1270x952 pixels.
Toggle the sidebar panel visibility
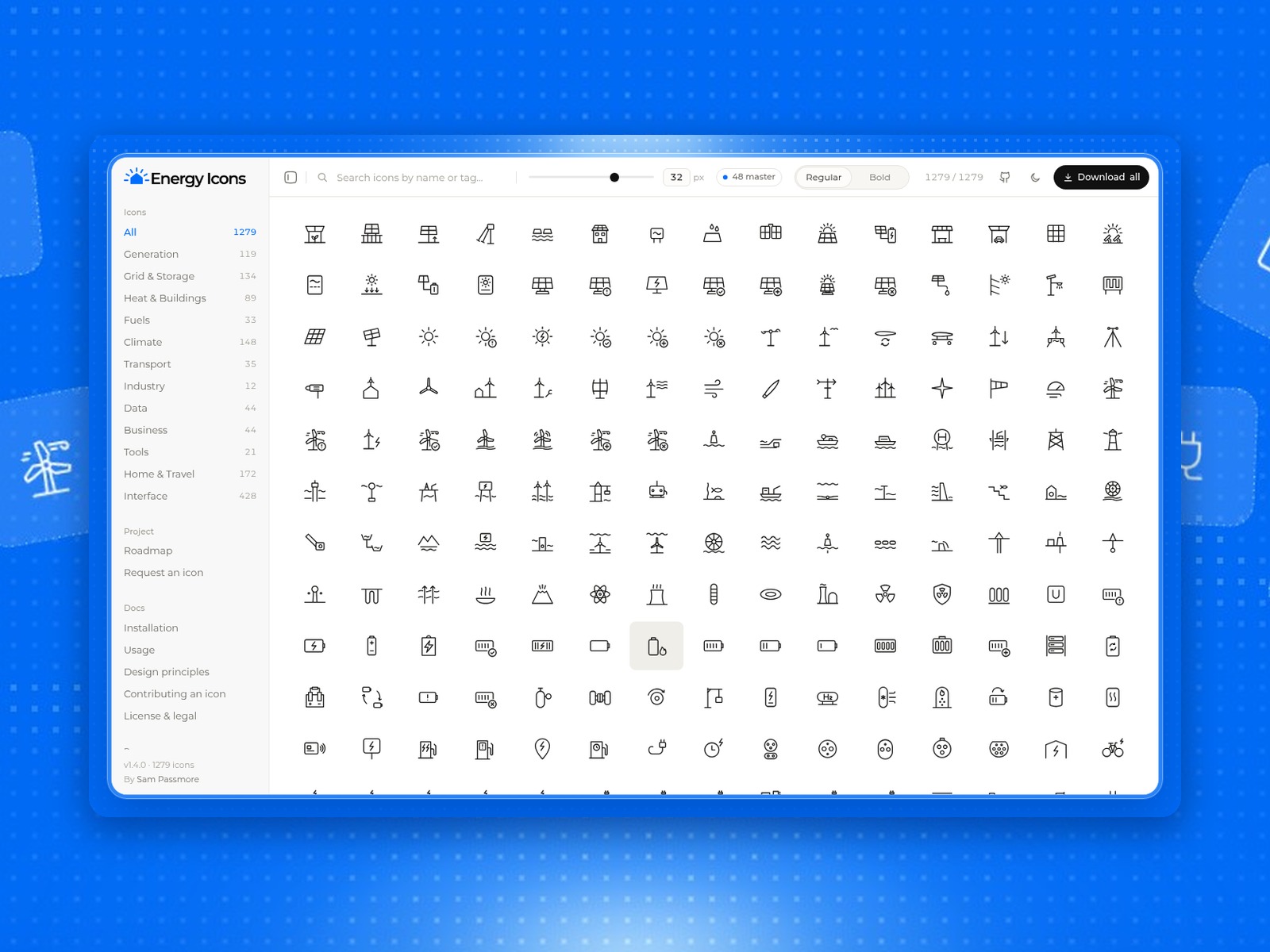(291, 177)
